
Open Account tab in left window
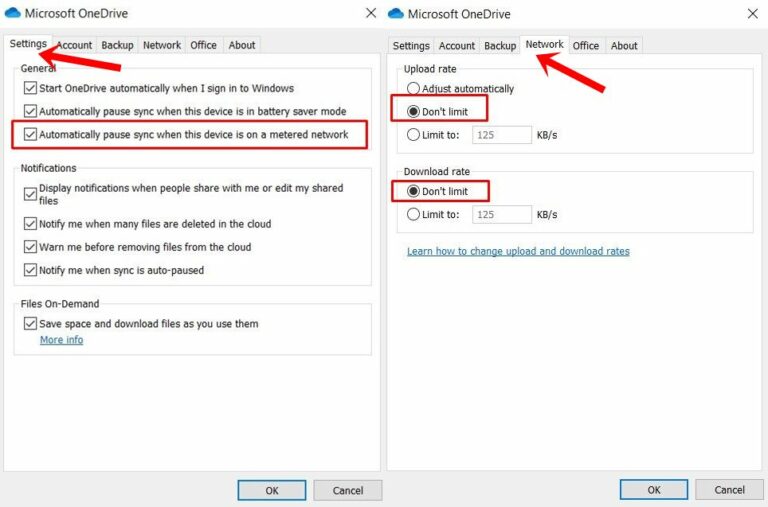point(74,45)
